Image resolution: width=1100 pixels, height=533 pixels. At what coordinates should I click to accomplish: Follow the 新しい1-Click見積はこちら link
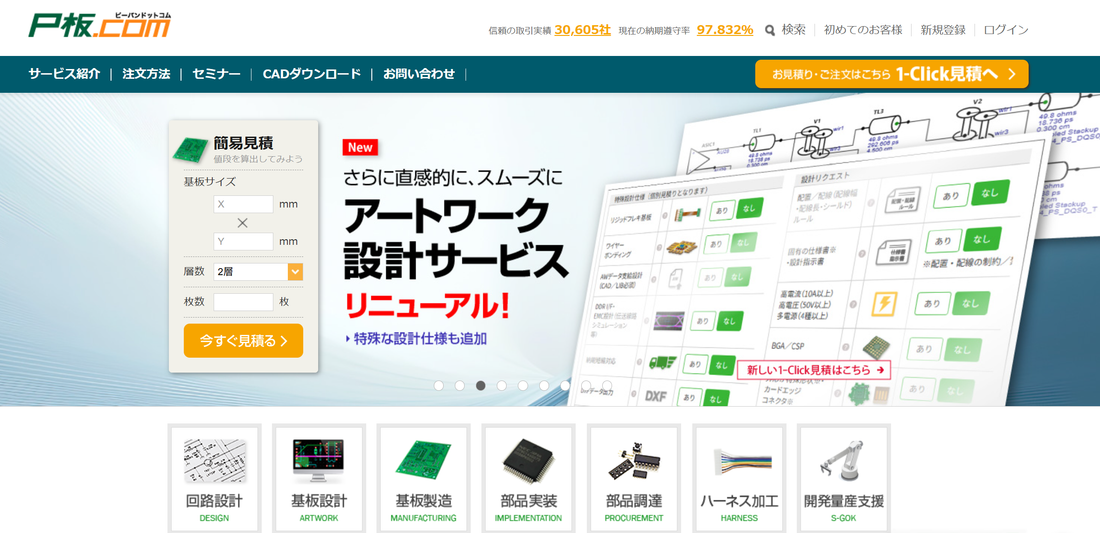click(x=815, y=370)
